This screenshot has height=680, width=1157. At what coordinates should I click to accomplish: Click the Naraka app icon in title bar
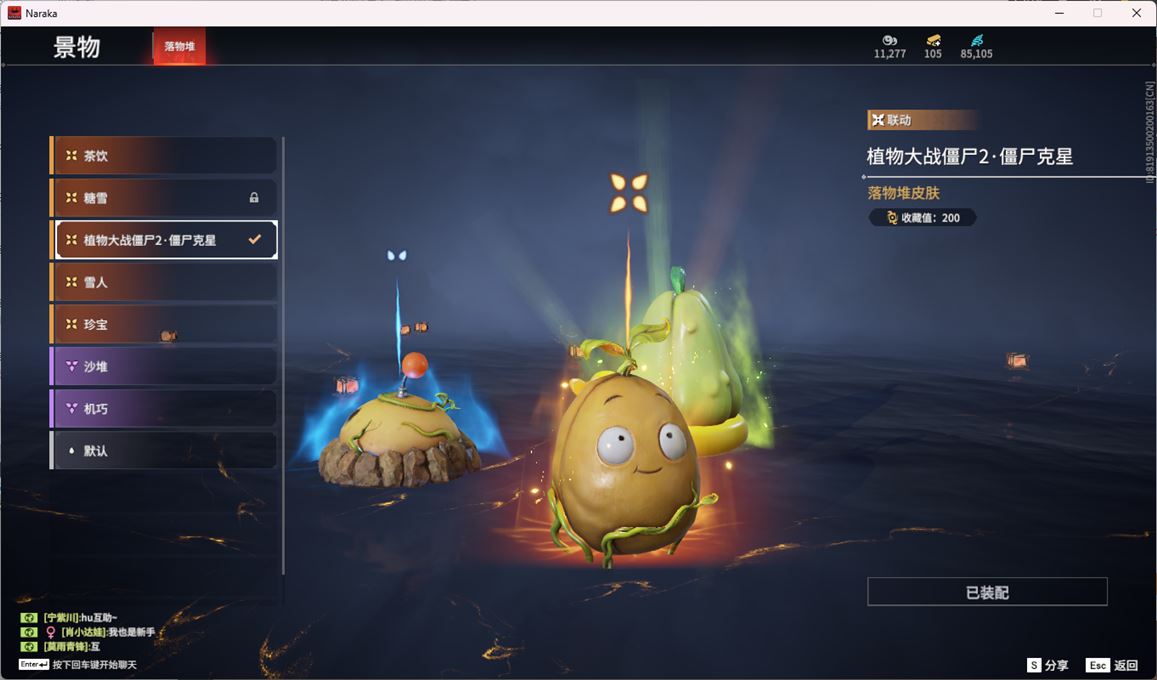[14, 13]
